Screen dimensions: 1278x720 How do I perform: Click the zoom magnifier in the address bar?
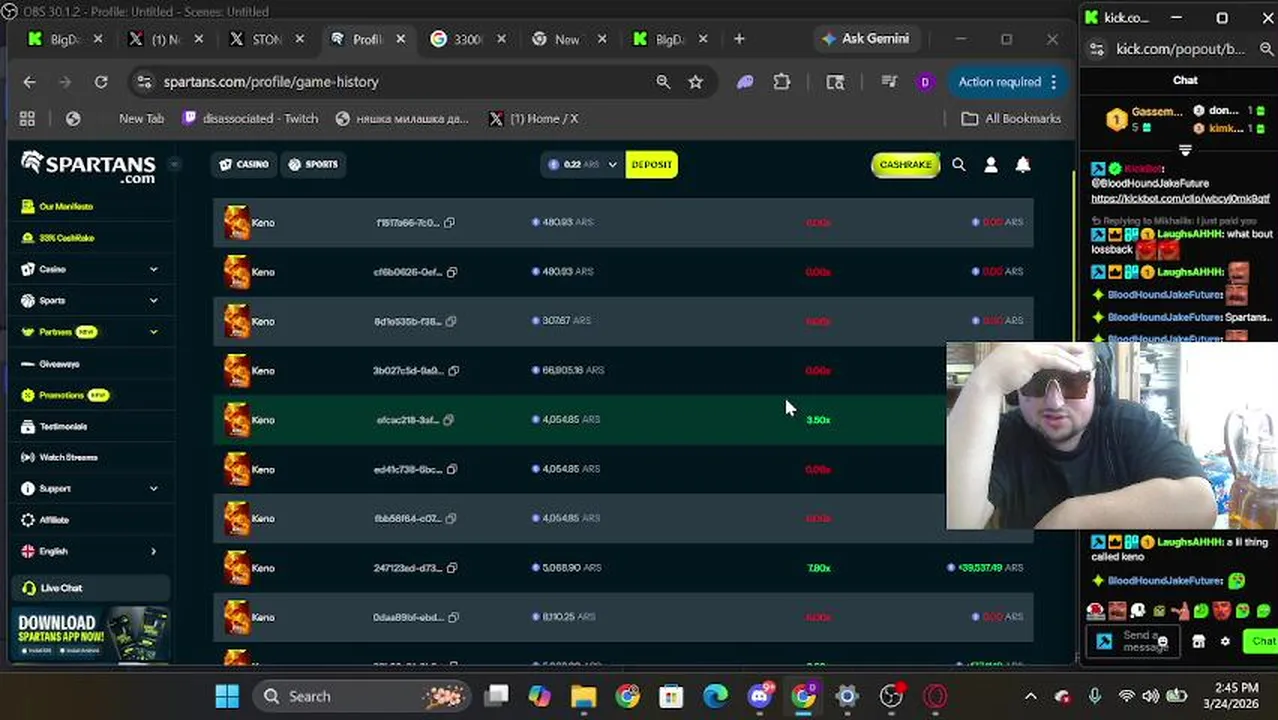pyautogui.click(x=663, y=82)
